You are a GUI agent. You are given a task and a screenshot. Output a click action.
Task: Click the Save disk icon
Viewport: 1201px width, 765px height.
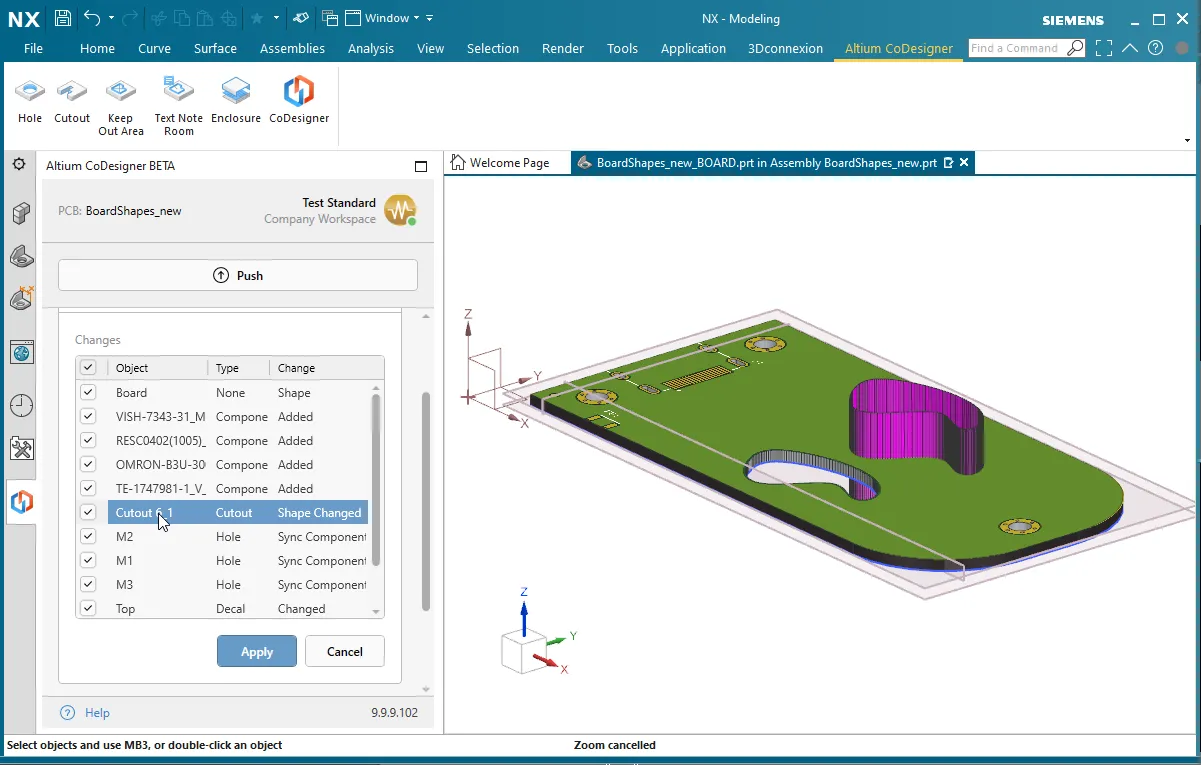tap(62, 18)
